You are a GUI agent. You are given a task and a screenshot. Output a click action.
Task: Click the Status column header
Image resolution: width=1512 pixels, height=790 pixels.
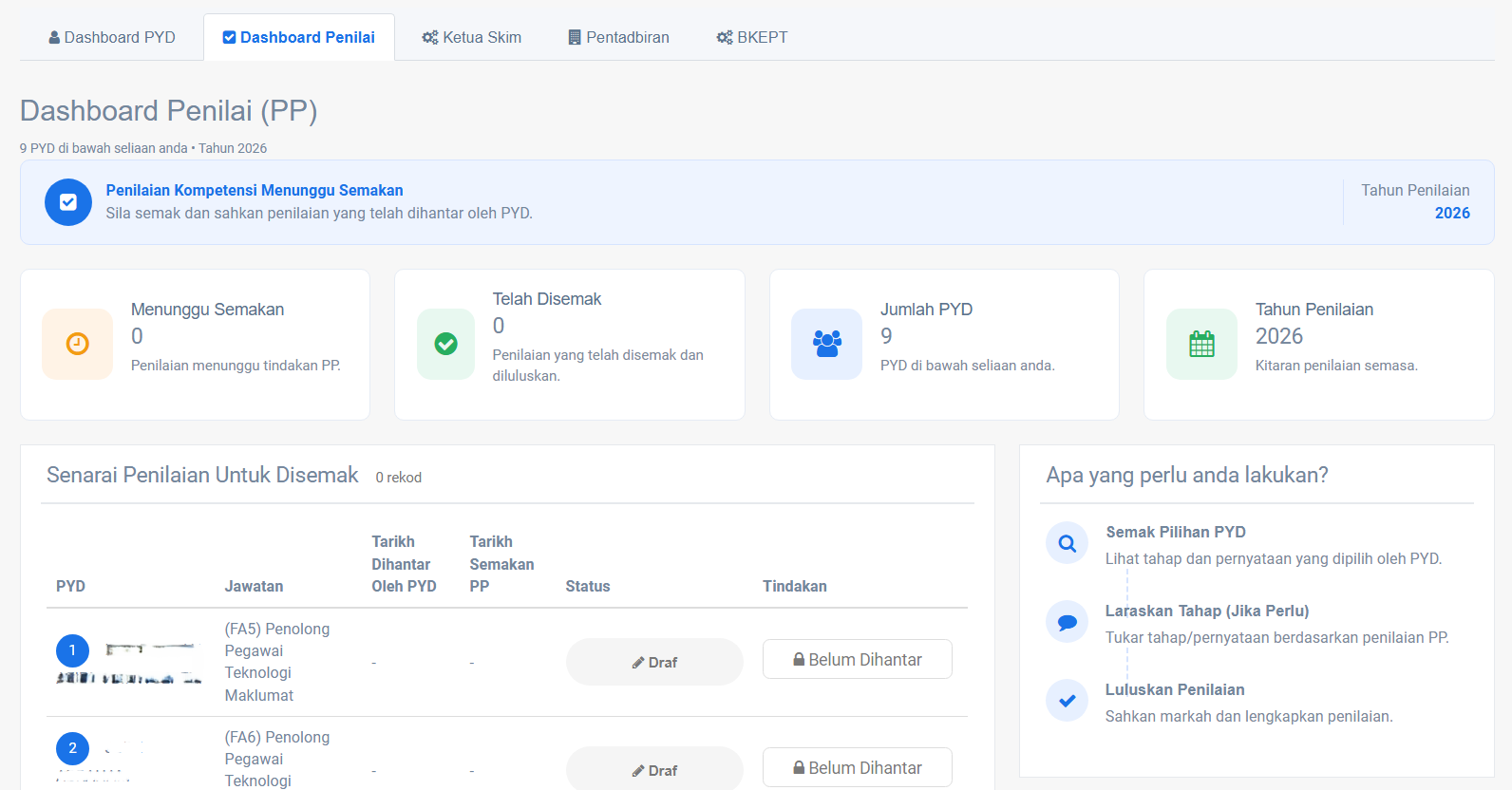click(588, 586)
